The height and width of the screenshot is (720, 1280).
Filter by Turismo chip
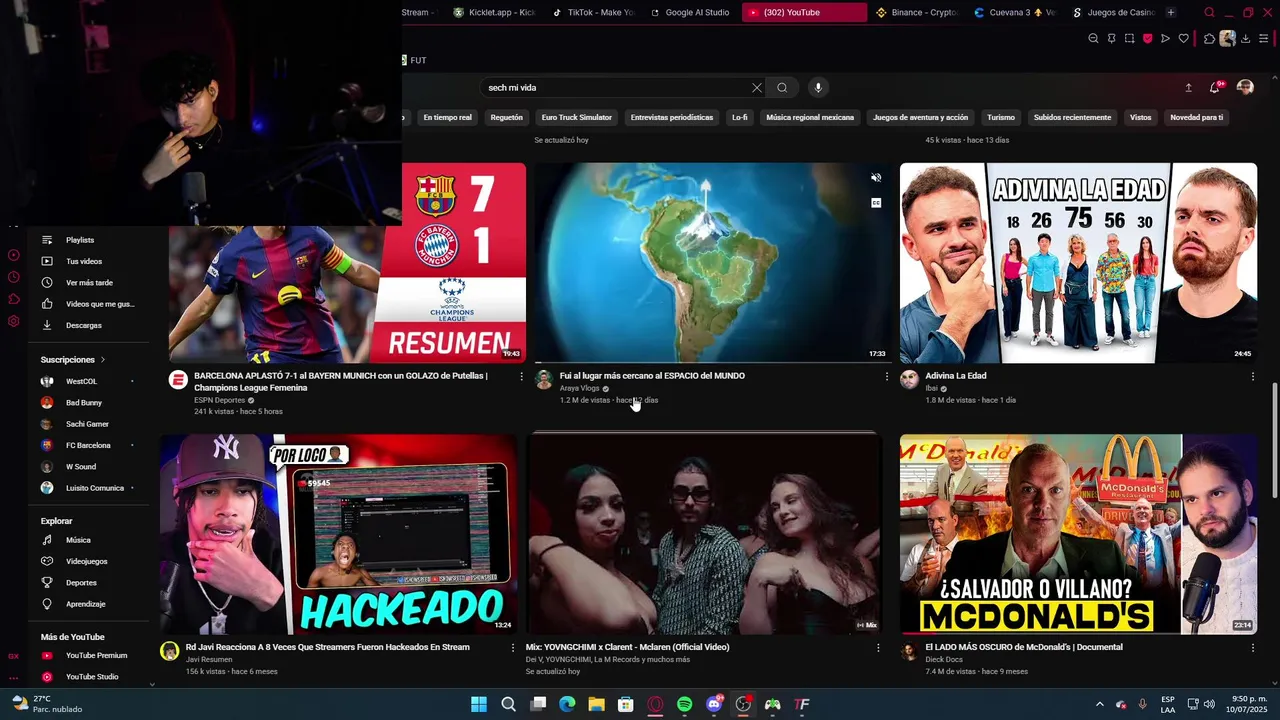point(1000,117)
